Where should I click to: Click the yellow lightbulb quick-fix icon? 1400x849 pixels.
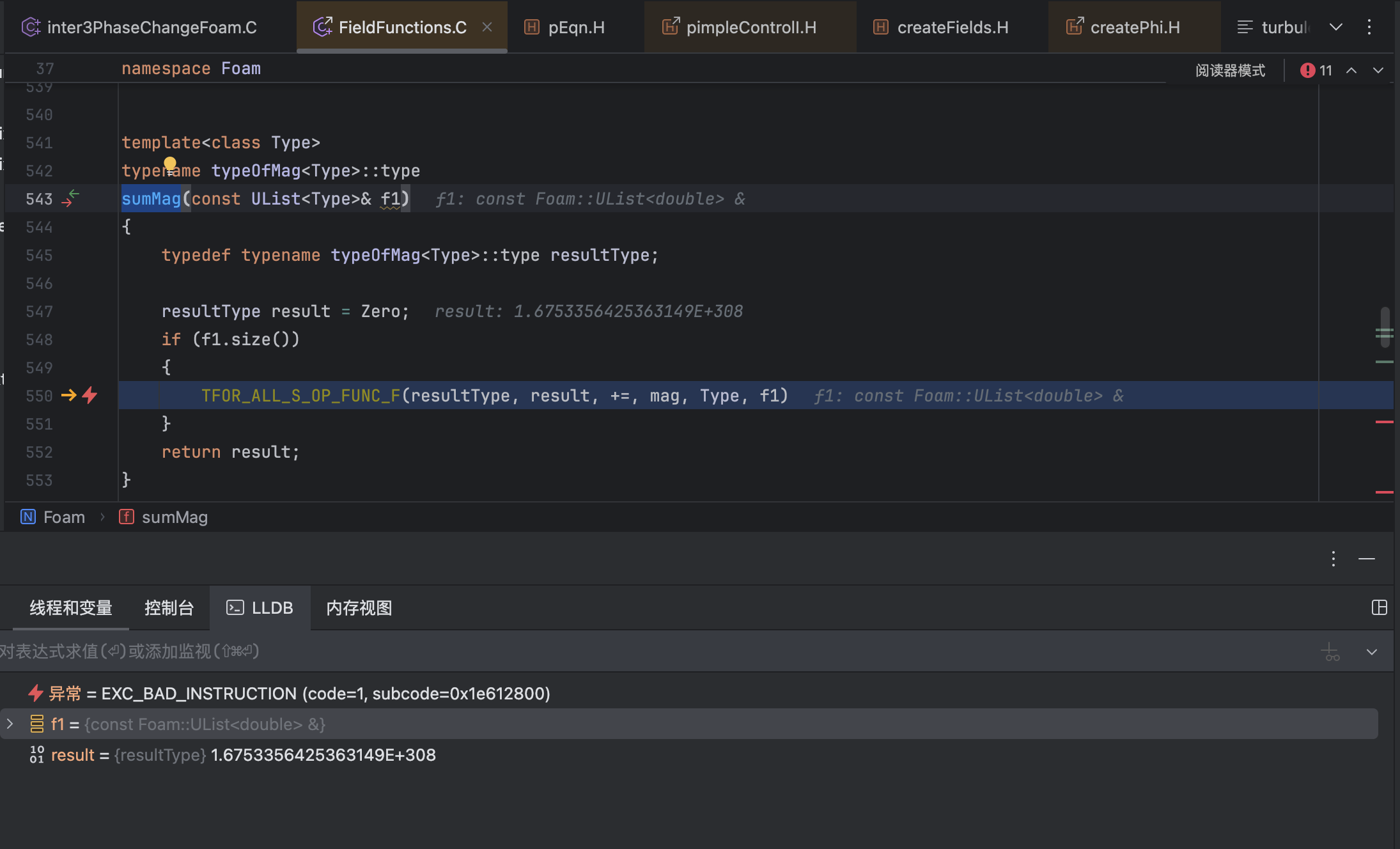coord(169,165)
